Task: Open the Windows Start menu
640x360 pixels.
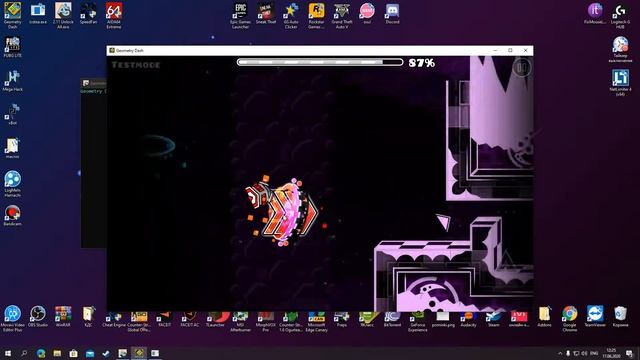Action: [x=8, y=353]
